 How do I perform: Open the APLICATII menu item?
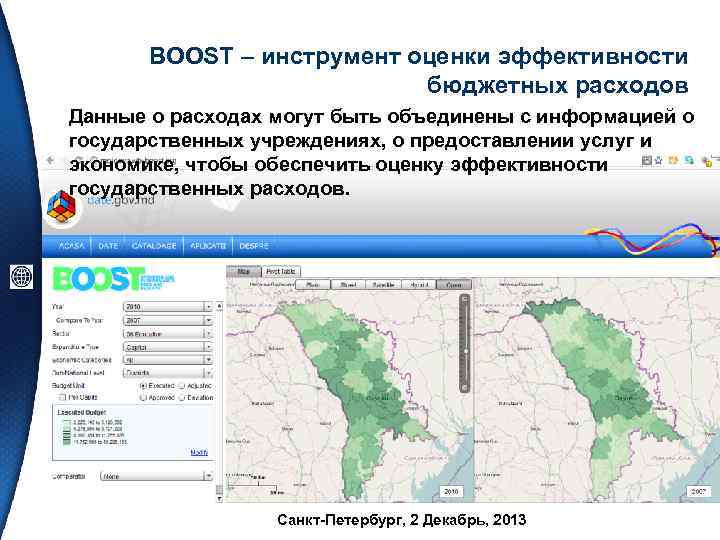pyautogui.click(x=208, y=246)
